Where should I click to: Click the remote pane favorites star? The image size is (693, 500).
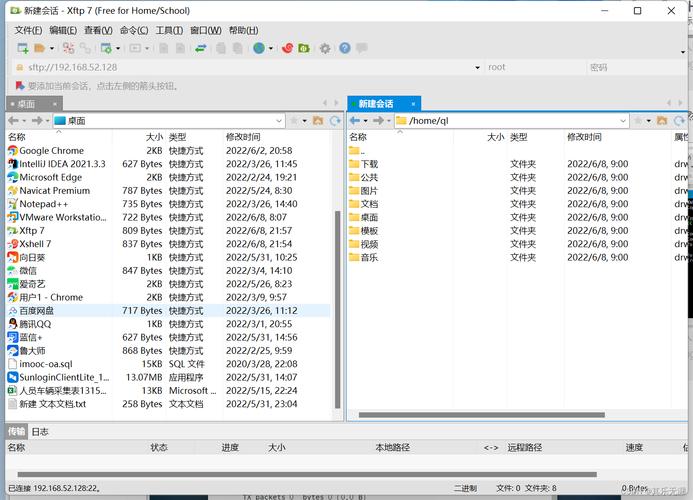tap(638, 120)
